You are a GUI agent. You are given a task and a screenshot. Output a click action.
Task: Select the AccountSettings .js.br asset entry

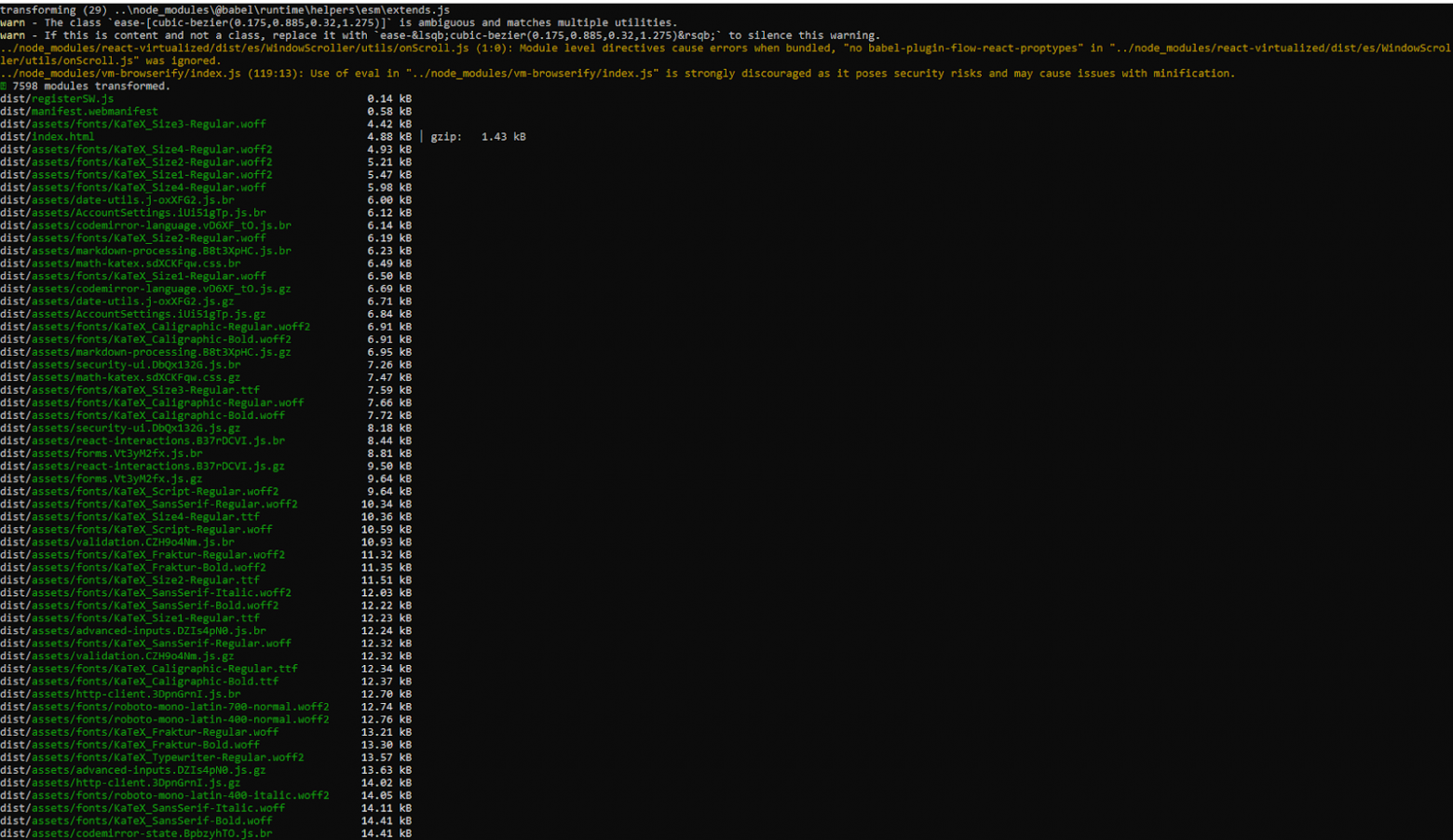(133, 212)
